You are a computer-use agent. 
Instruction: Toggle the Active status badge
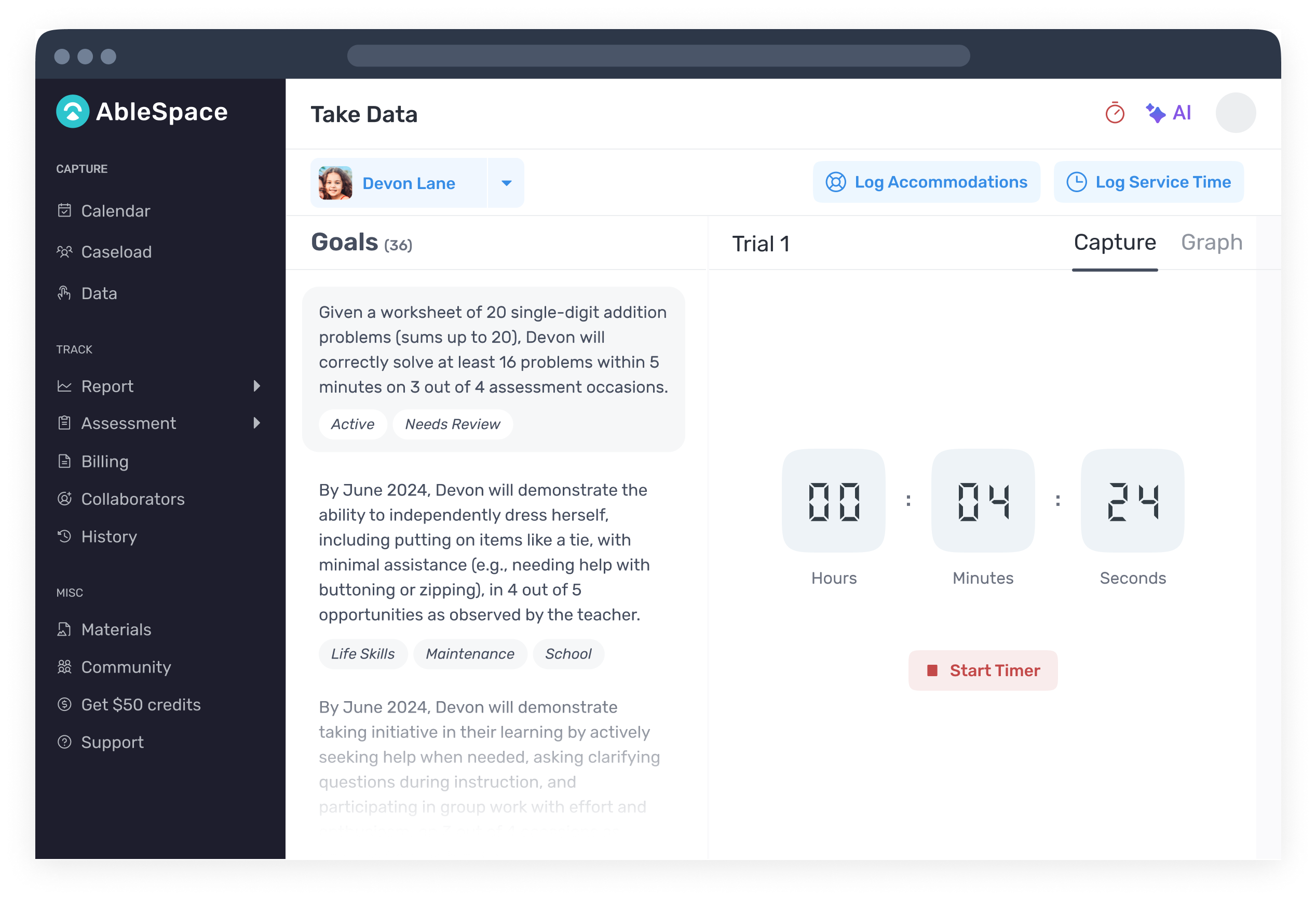click(353, 424)
